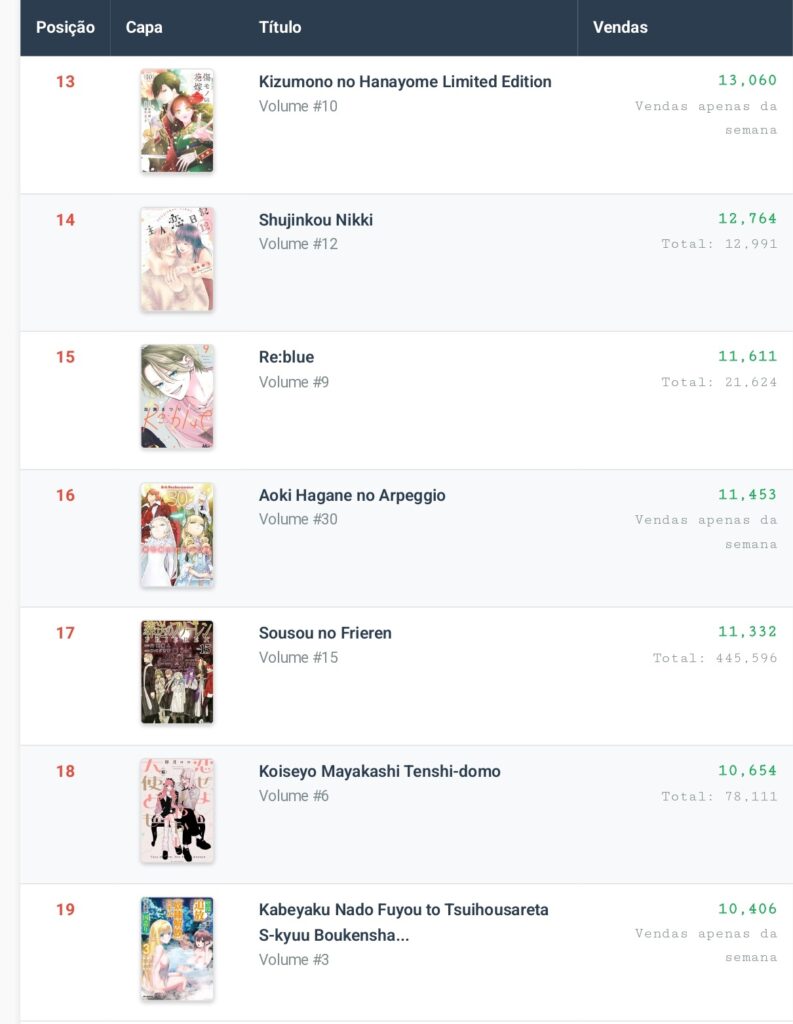The width and height of the screenshot is (793, 1024).
Task: Click the Kabeyaku Nado Fuyou cover thumbnail
Action: coord(177,948)
